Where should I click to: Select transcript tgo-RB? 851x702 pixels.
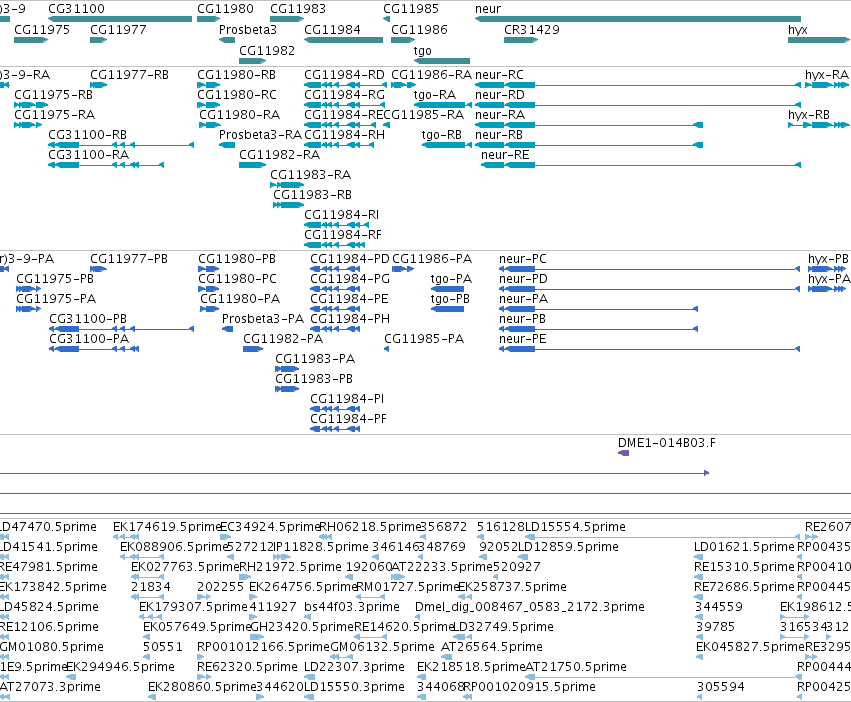[x=442, y=135]
